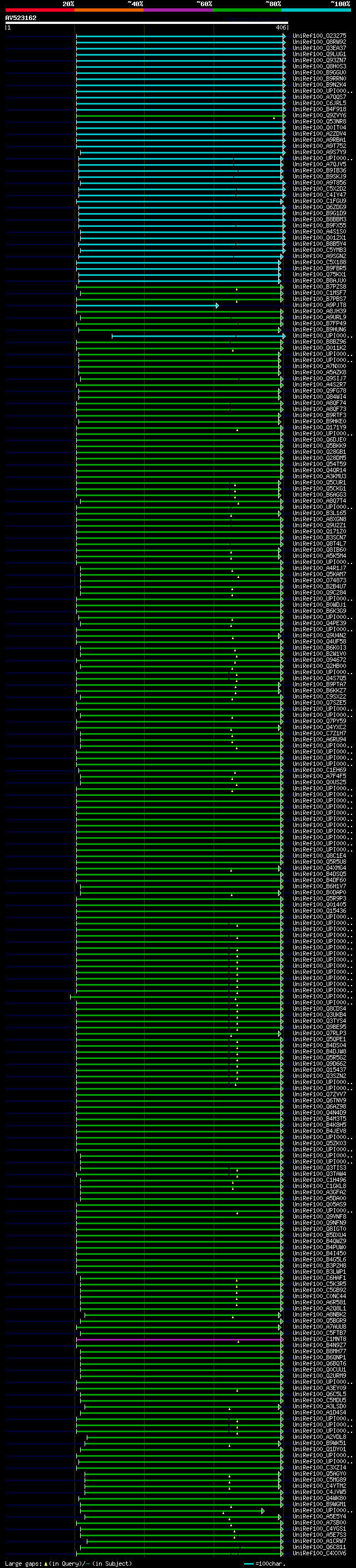Screen dimensions: 356x1568
Task: Select the UniRef100_B8BZ96 label
Action: (319, 342)
